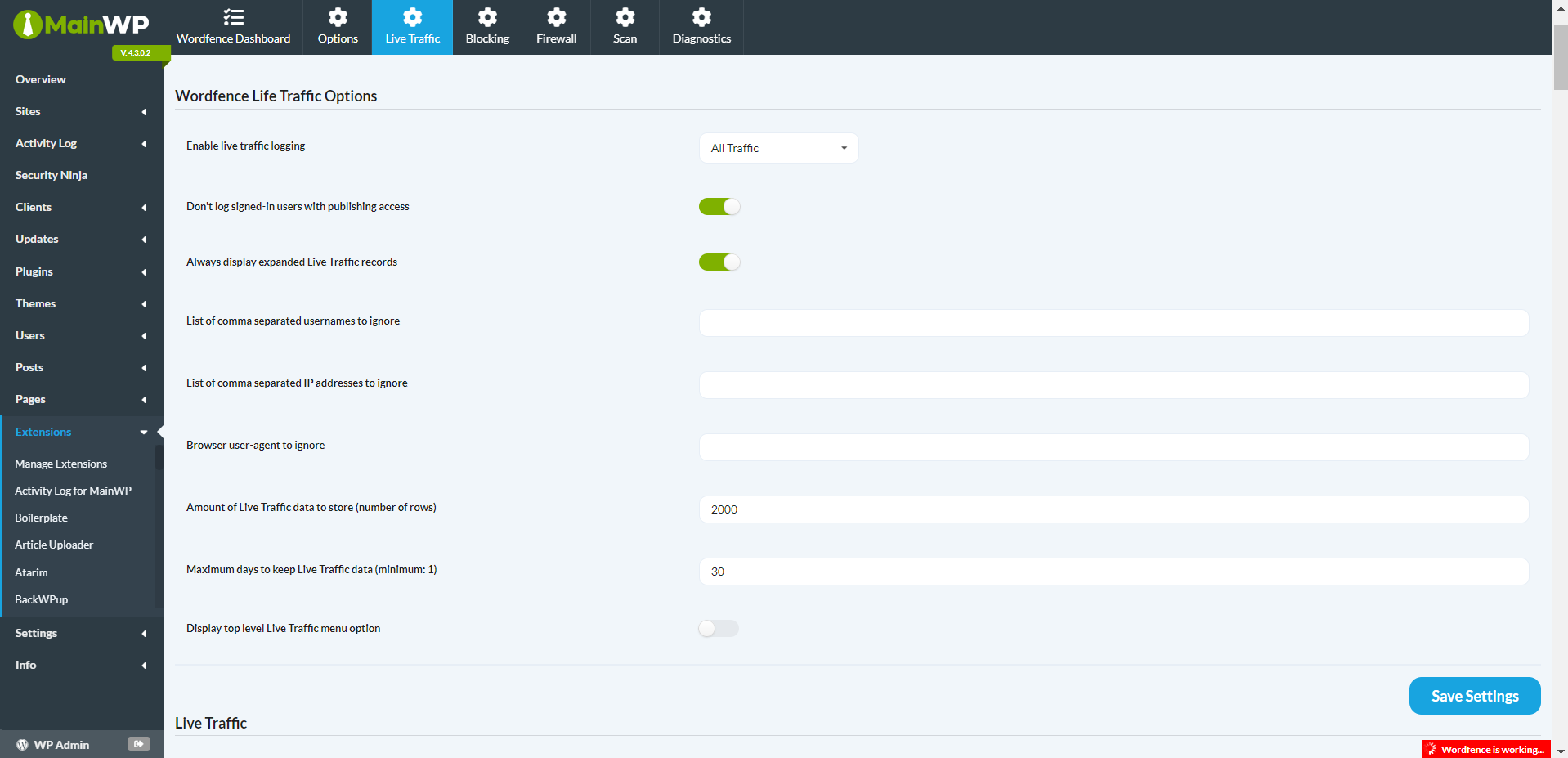Open the Diagnostics tab
This screenshot has height=758, width=1568.
(x=701, y=28)
